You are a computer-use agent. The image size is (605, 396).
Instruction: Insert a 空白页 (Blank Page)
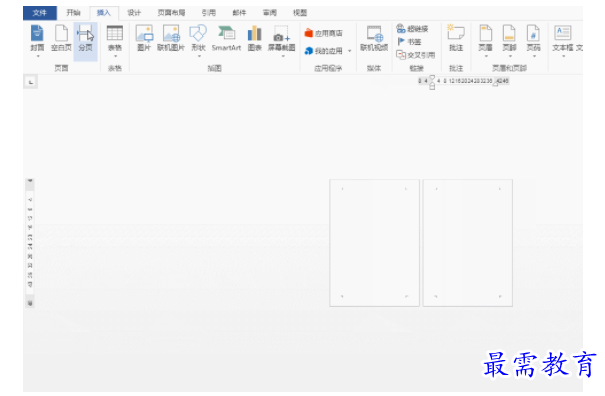coord(61,38)
